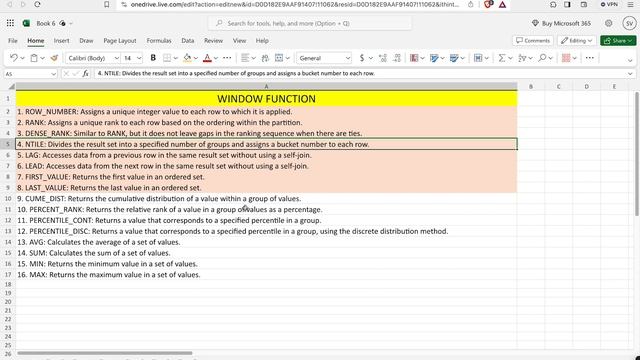
Task: Open the SV account avatar
Action: click(x=629, y=23)
